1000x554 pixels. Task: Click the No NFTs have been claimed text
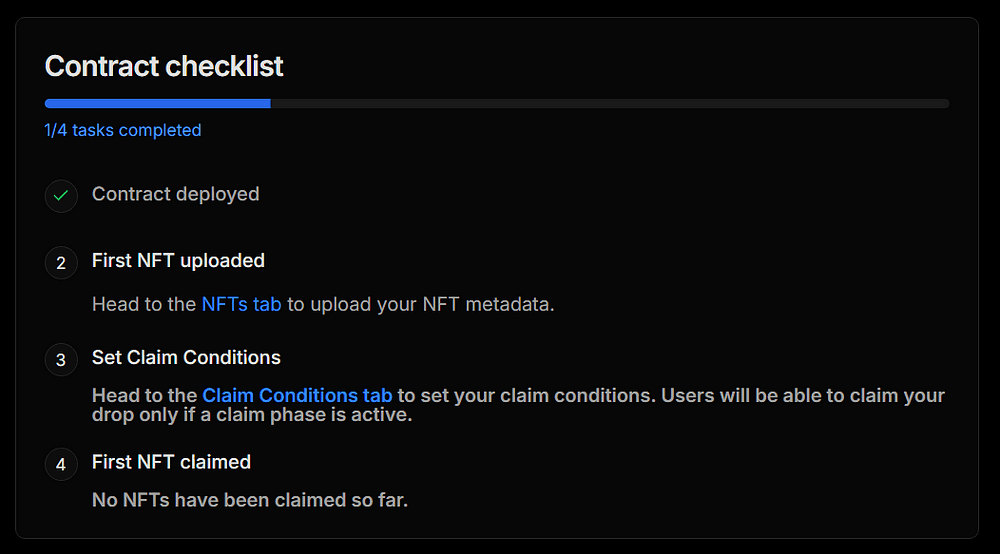point(250,500)
